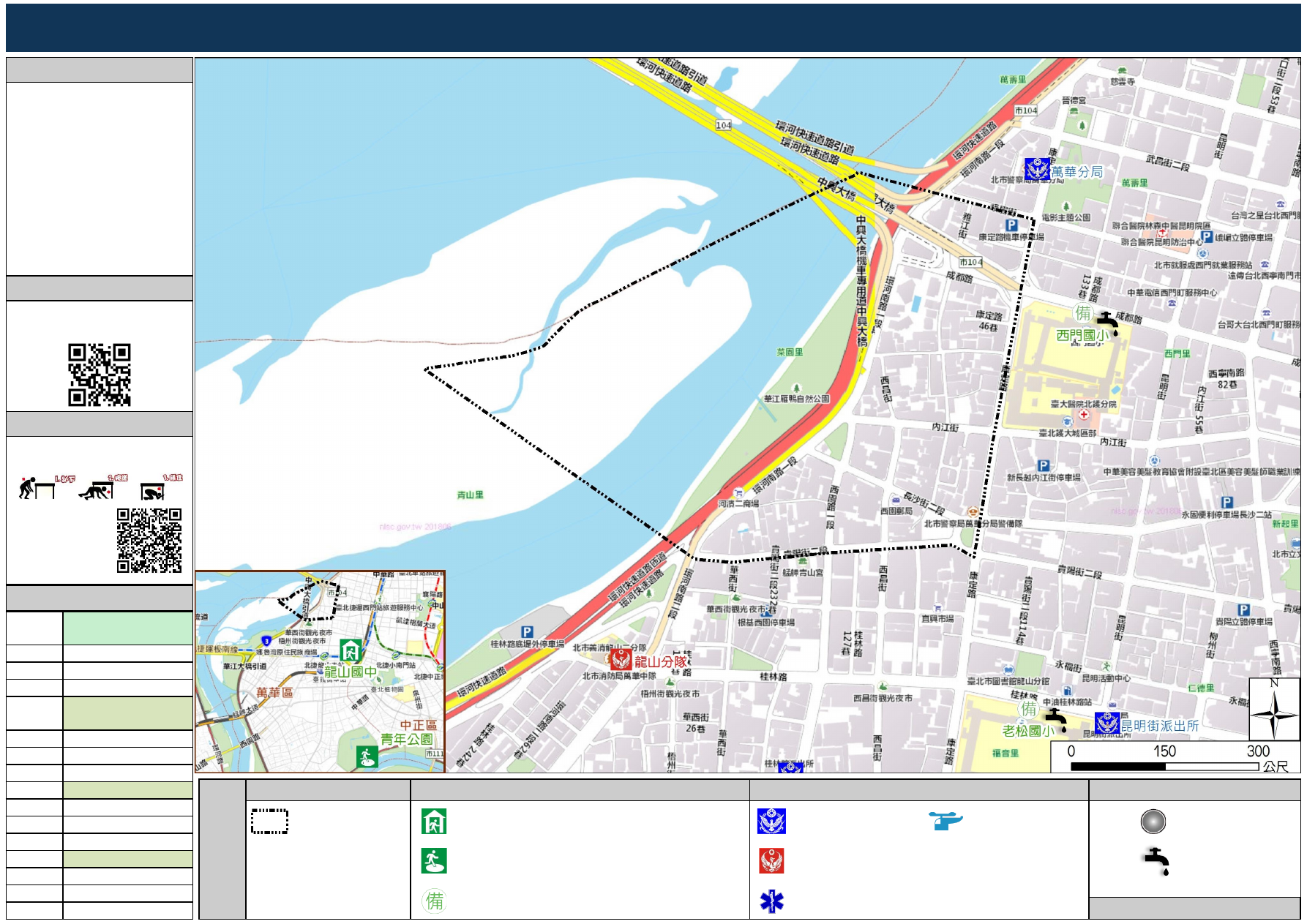Select the library icon above 臺北市圖書館龍山分館
Image resolution: width=1307 pixels, height=924 pixels.
point(1009,670)
